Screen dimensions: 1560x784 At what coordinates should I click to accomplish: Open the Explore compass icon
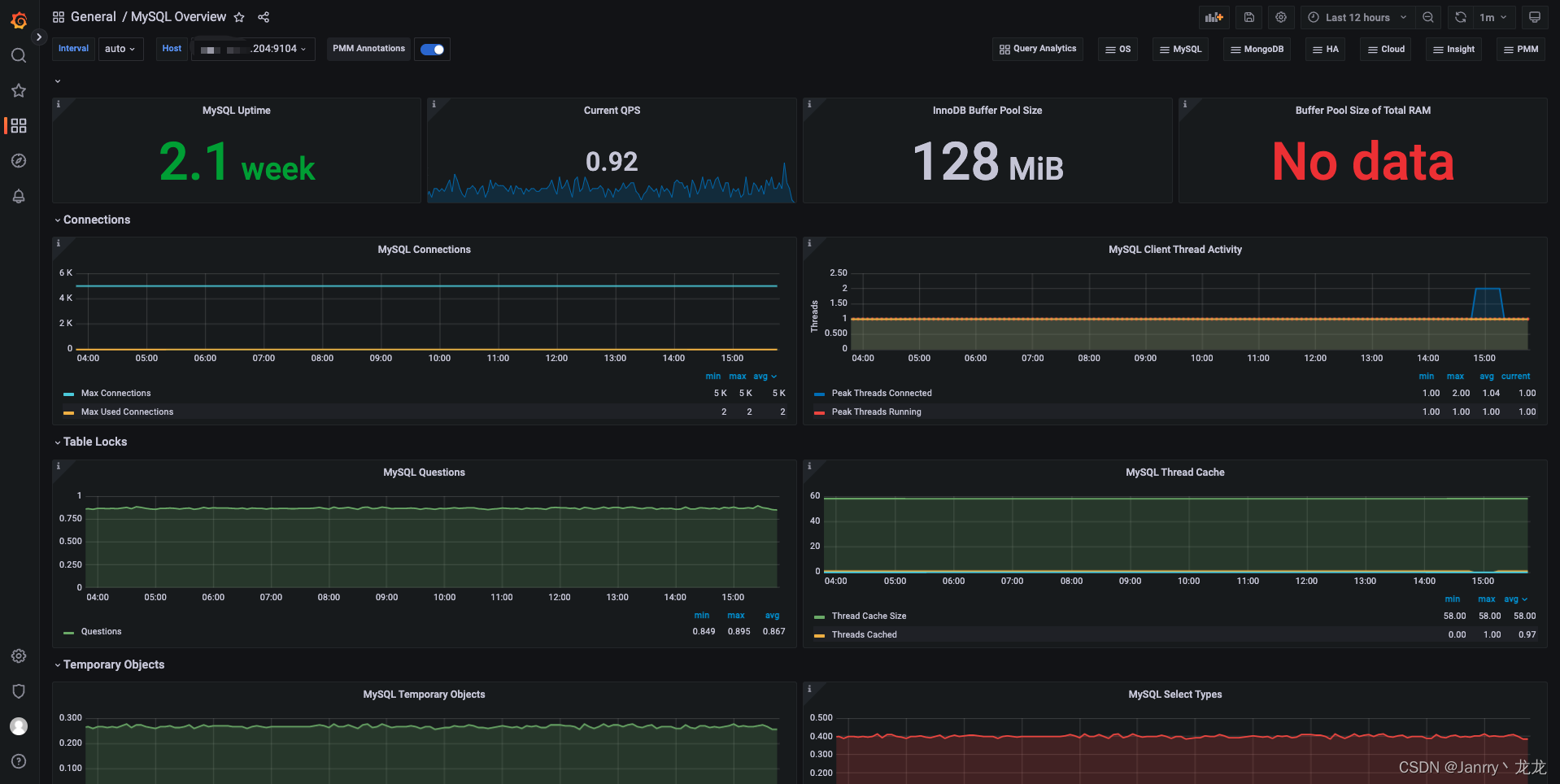[19, 160]
